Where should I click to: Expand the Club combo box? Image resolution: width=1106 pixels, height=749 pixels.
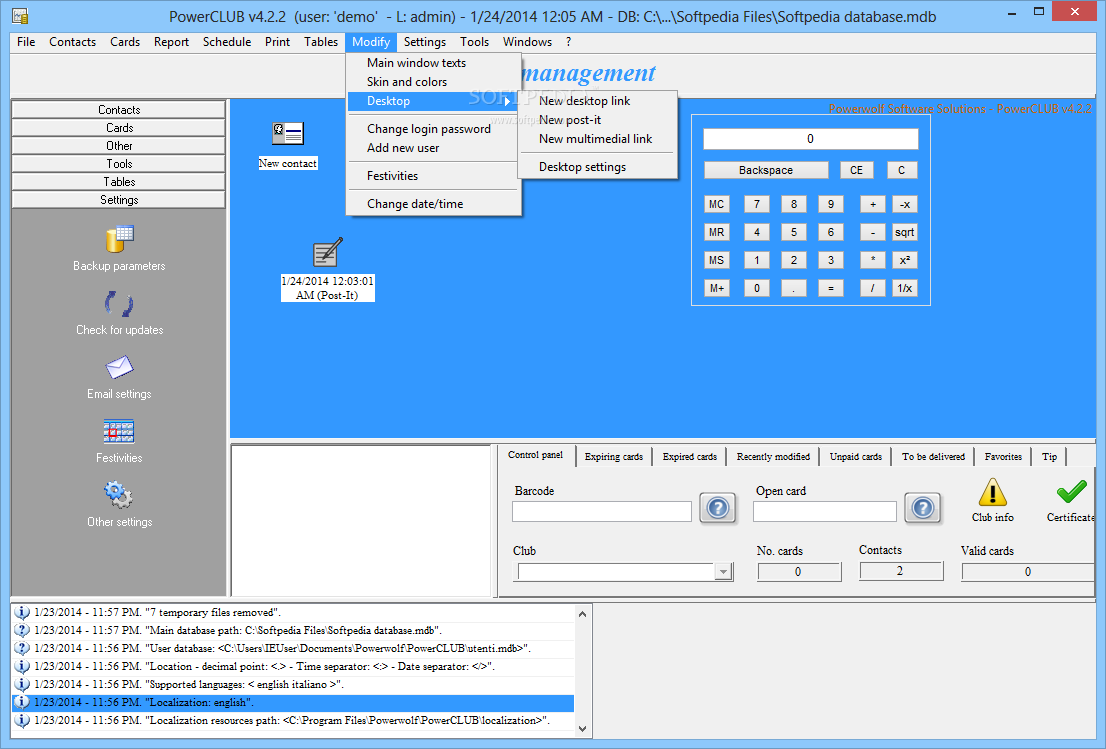pyautogui.click(x=723, y=572)
